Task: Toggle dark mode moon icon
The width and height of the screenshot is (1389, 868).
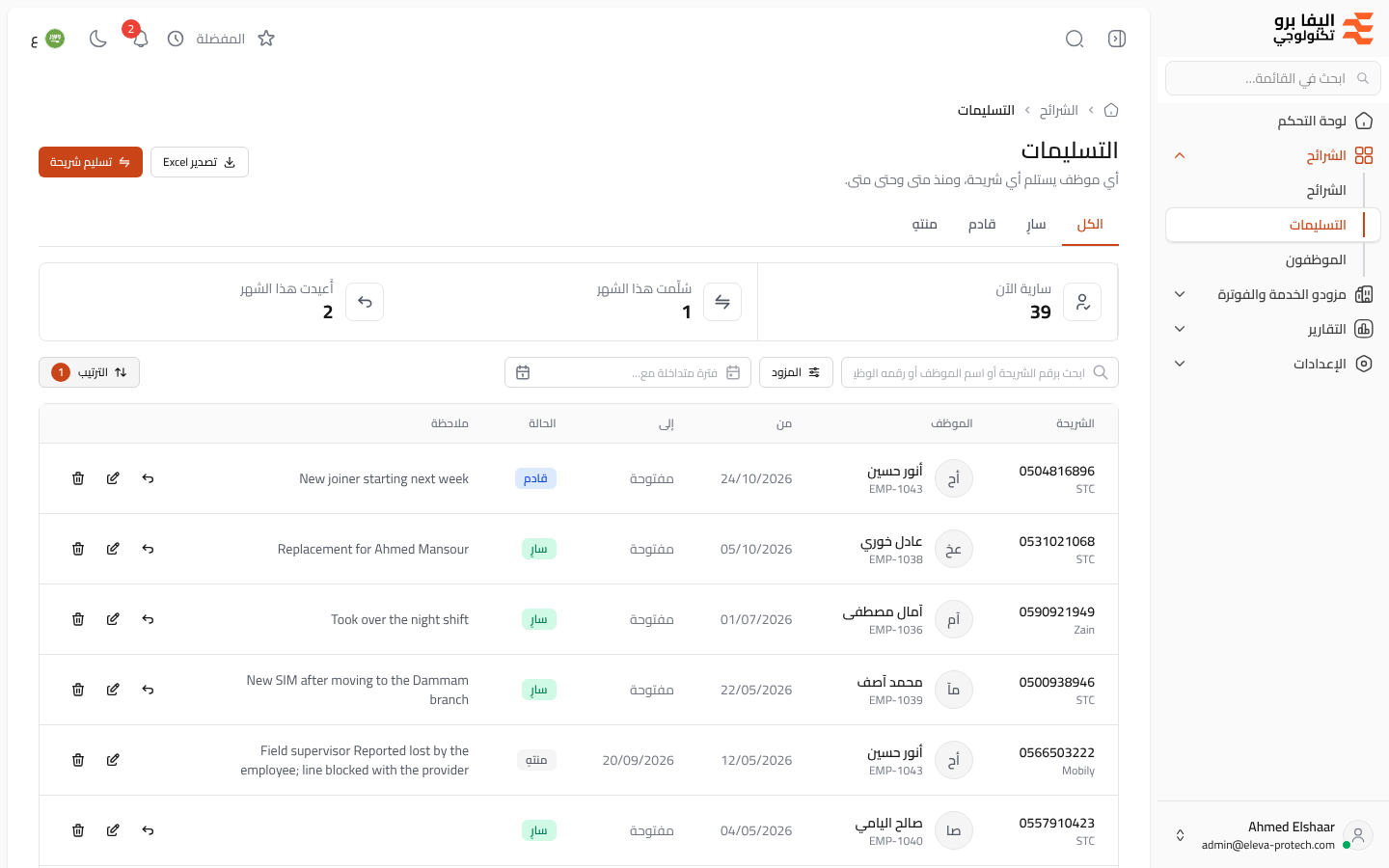Action: click(98, 39)
